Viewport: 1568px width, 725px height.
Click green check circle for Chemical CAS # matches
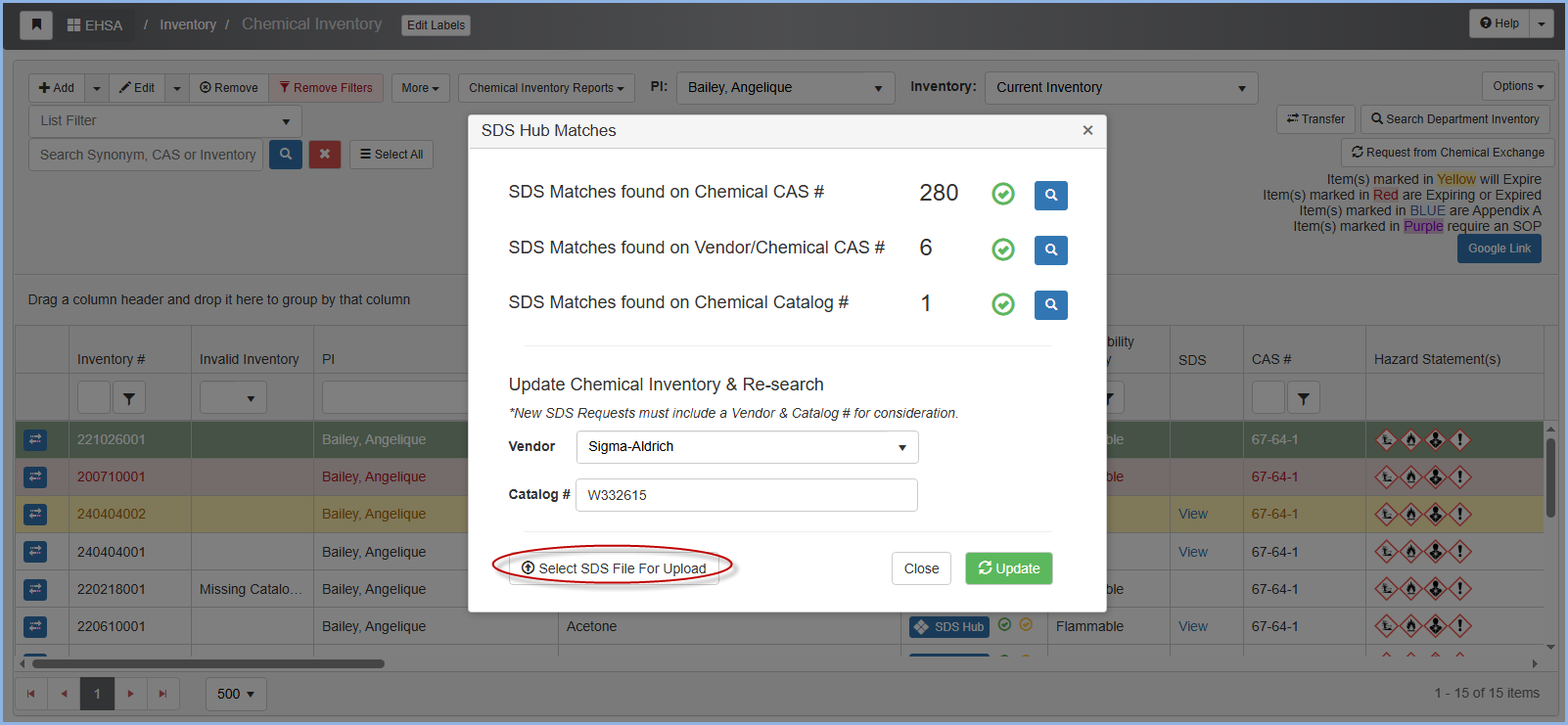click(x=1003, y=194)
